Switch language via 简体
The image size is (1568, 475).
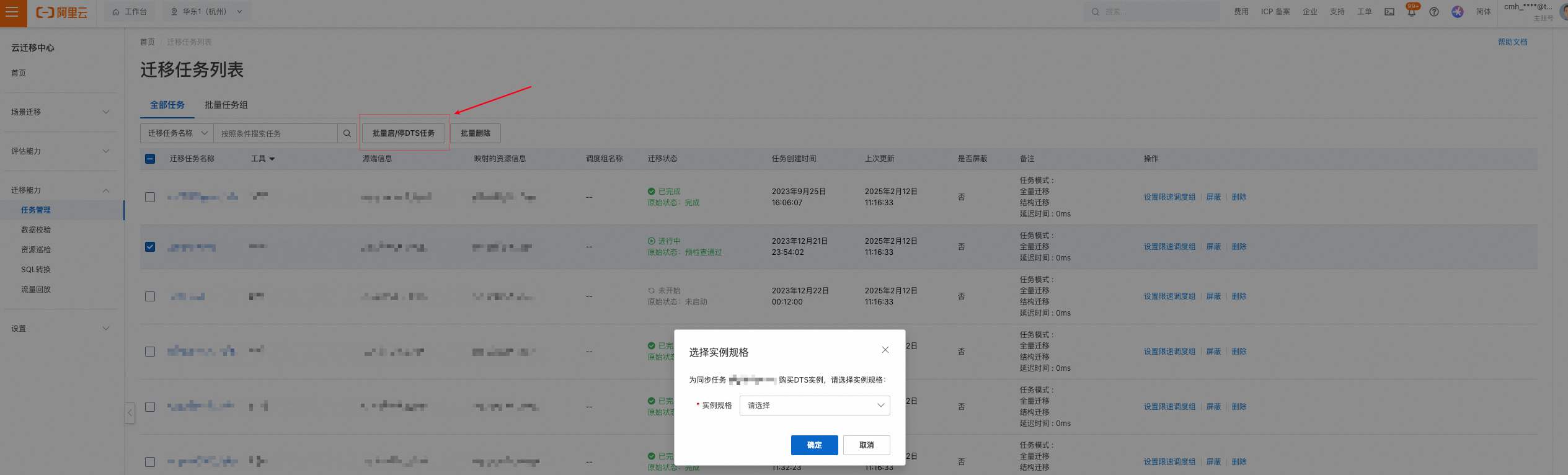(1484, 12)
